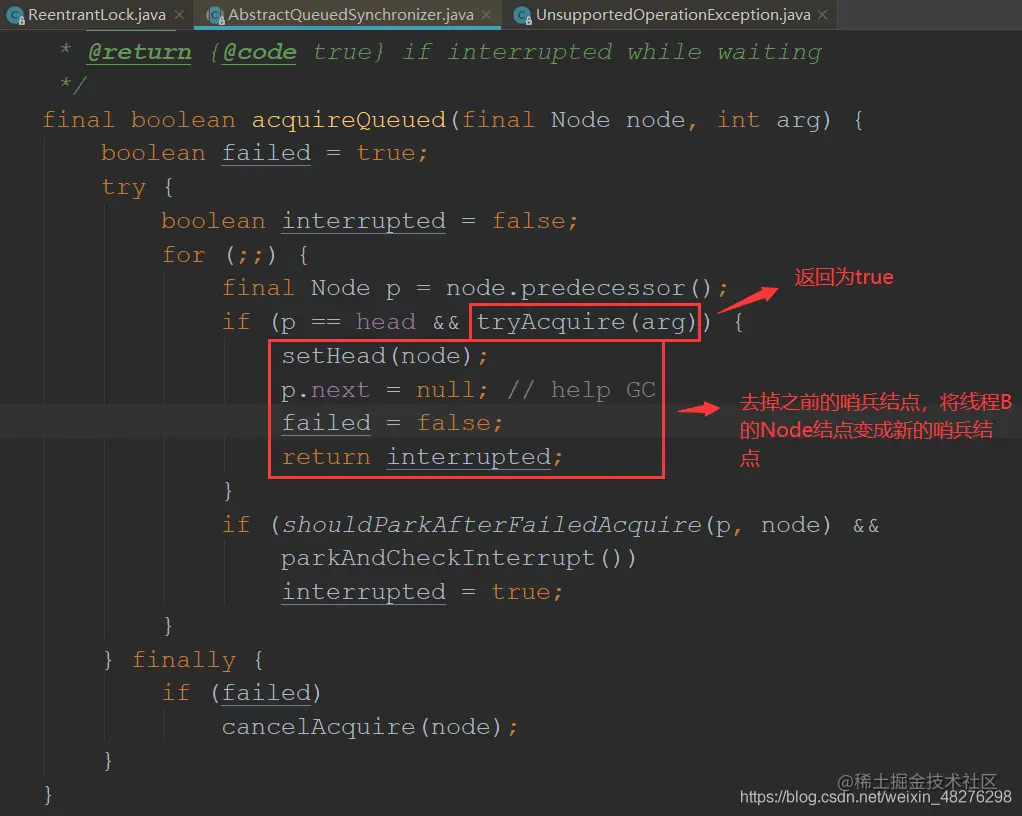The image size is (1022, 816).
Task: Click the @return Javadoc tag
Action: [139, 52]
